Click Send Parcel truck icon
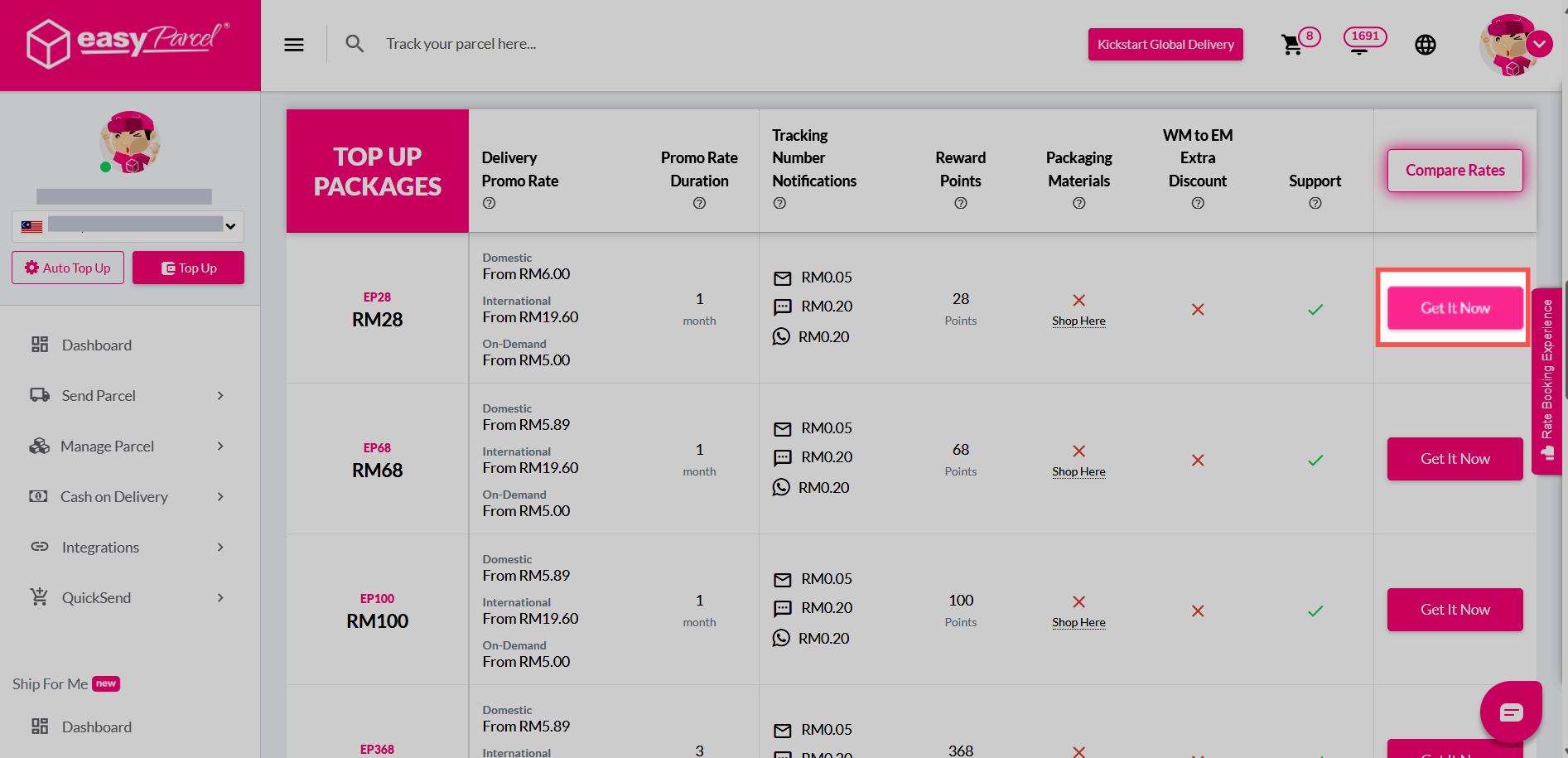Screen dimensions: 1568x758 tap(40, 395)
